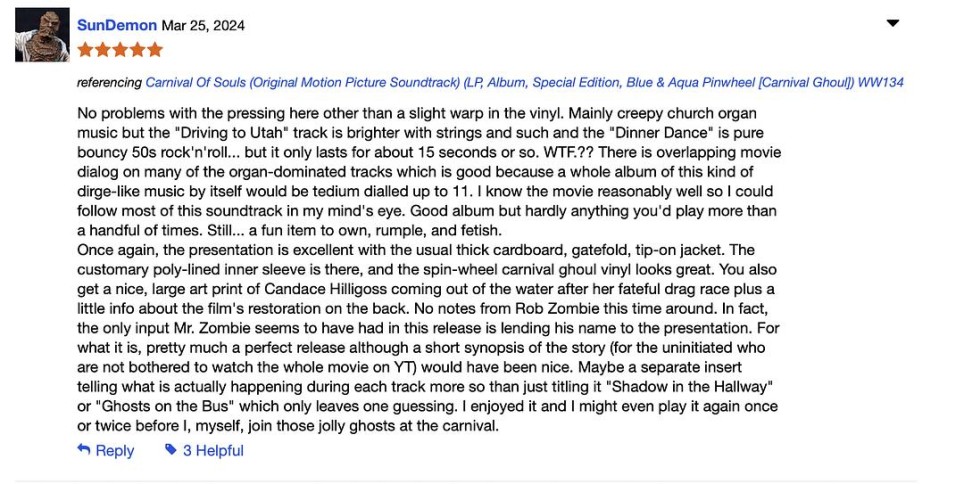Click the Reply arrow icon

84,450
